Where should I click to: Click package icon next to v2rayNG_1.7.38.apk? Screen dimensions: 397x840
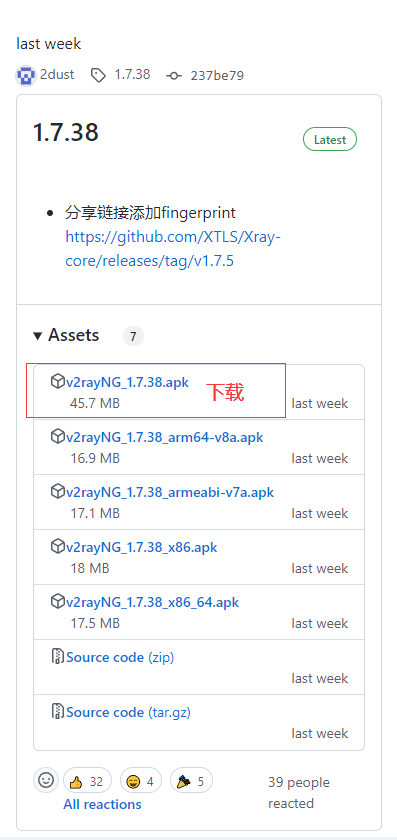[x=57, y=381]
